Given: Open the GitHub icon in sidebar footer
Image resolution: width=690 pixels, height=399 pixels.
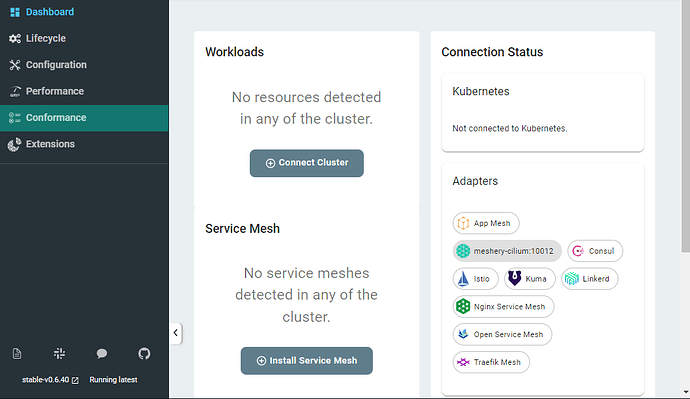Looking at the screenshot, I should tap(144, 353).
